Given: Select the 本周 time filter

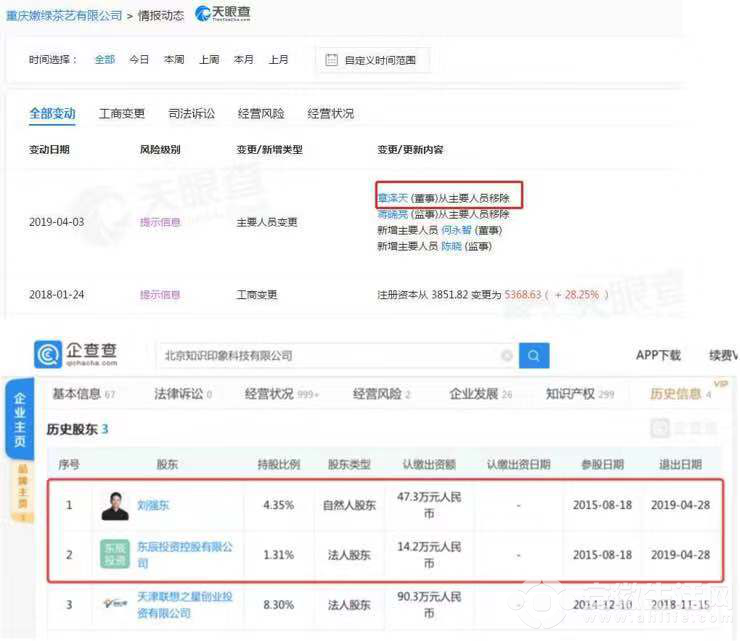Looking at the screenshot, I should 174,59.
